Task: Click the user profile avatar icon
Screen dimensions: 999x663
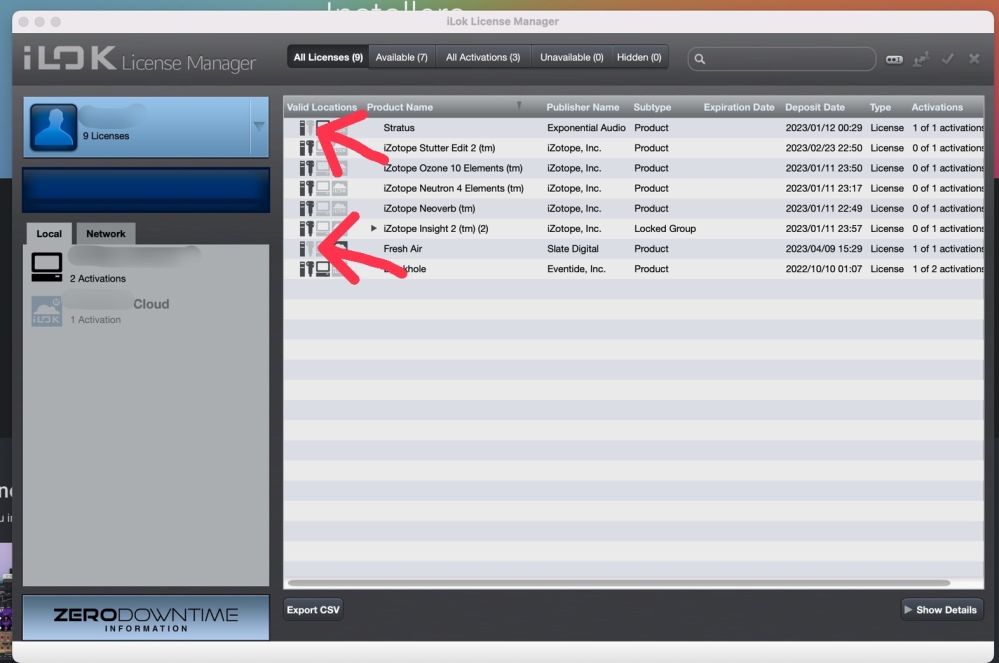Action: [x=53, y=127]
